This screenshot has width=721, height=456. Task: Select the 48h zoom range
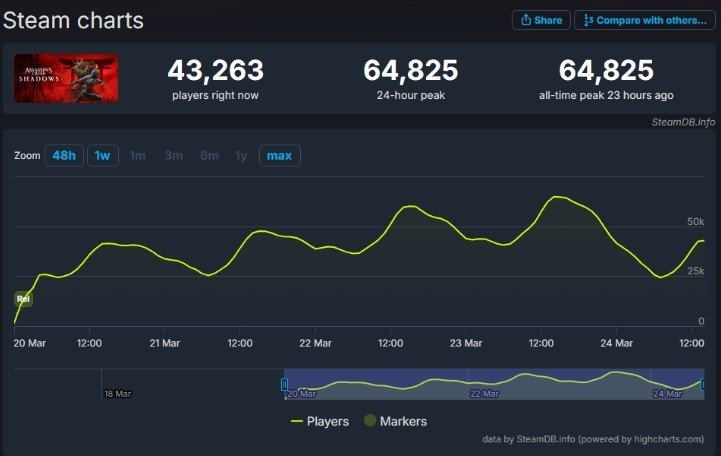64,155
